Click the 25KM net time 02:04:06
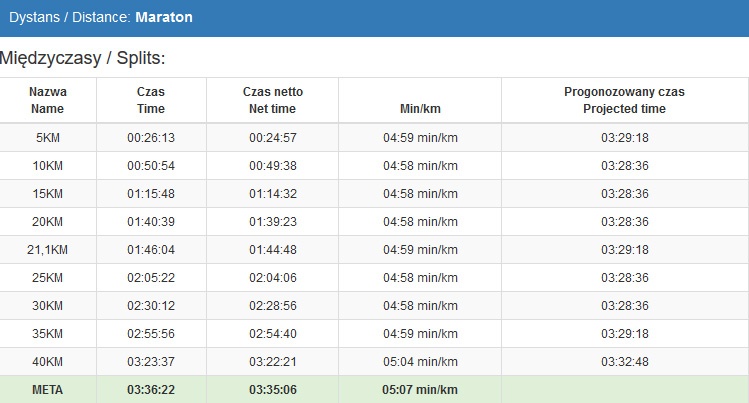 272,278
